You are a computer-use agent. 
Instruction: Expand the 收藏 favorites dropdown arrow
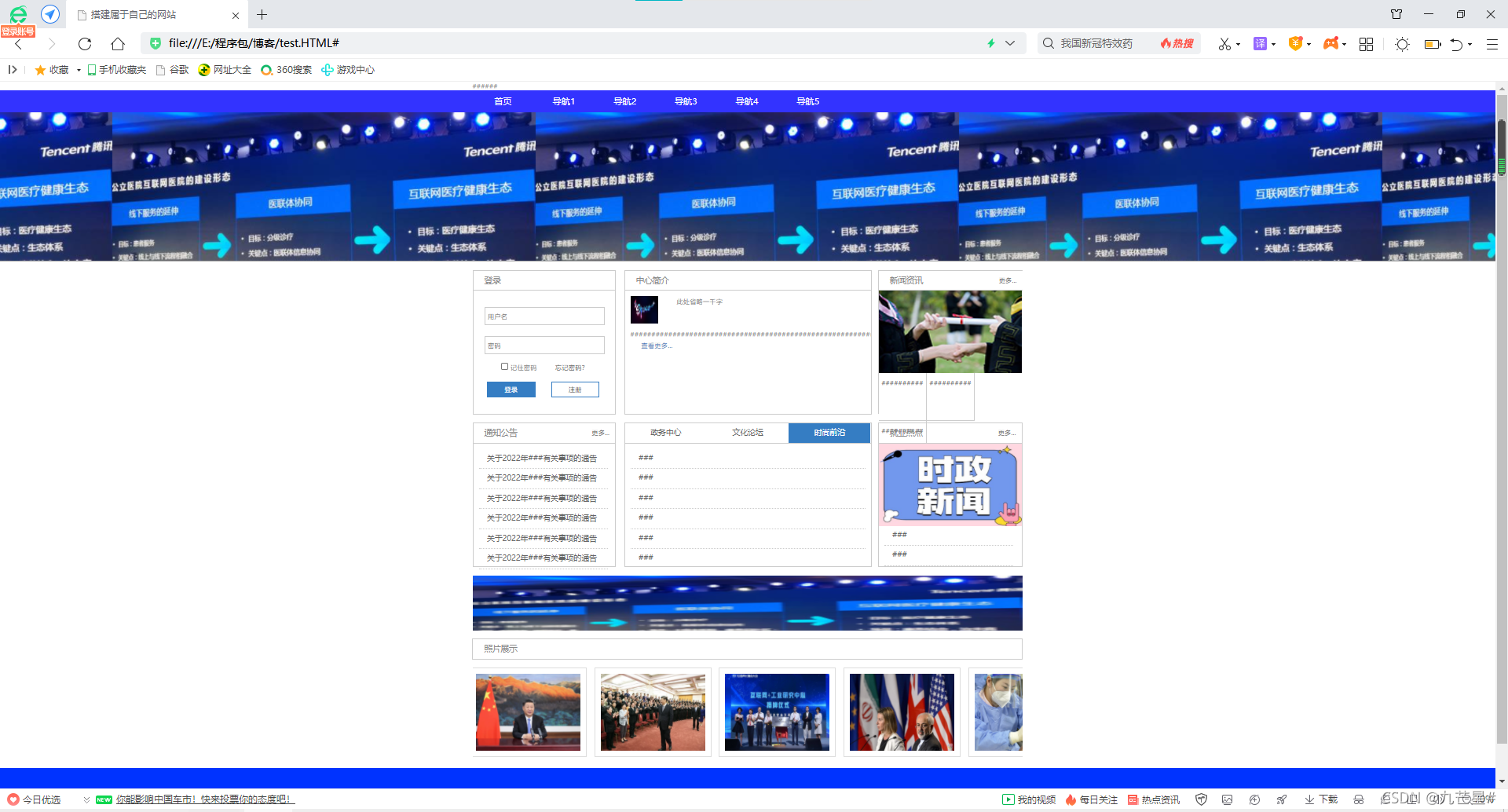pyautogui.click(x=79, y=70)
